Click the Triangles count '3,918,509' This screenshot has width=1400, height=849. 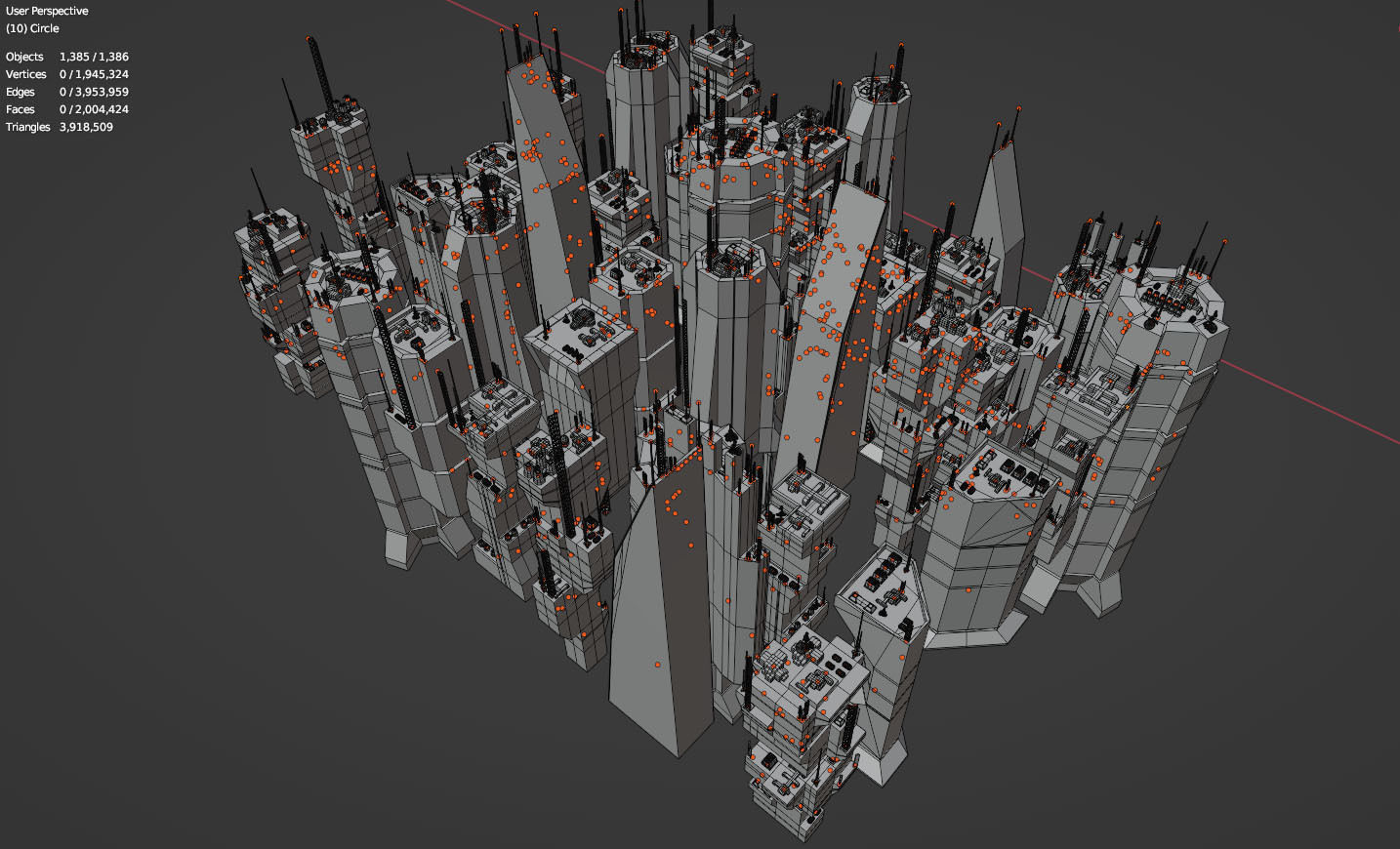pyautogui.click(x=86, y=127)
